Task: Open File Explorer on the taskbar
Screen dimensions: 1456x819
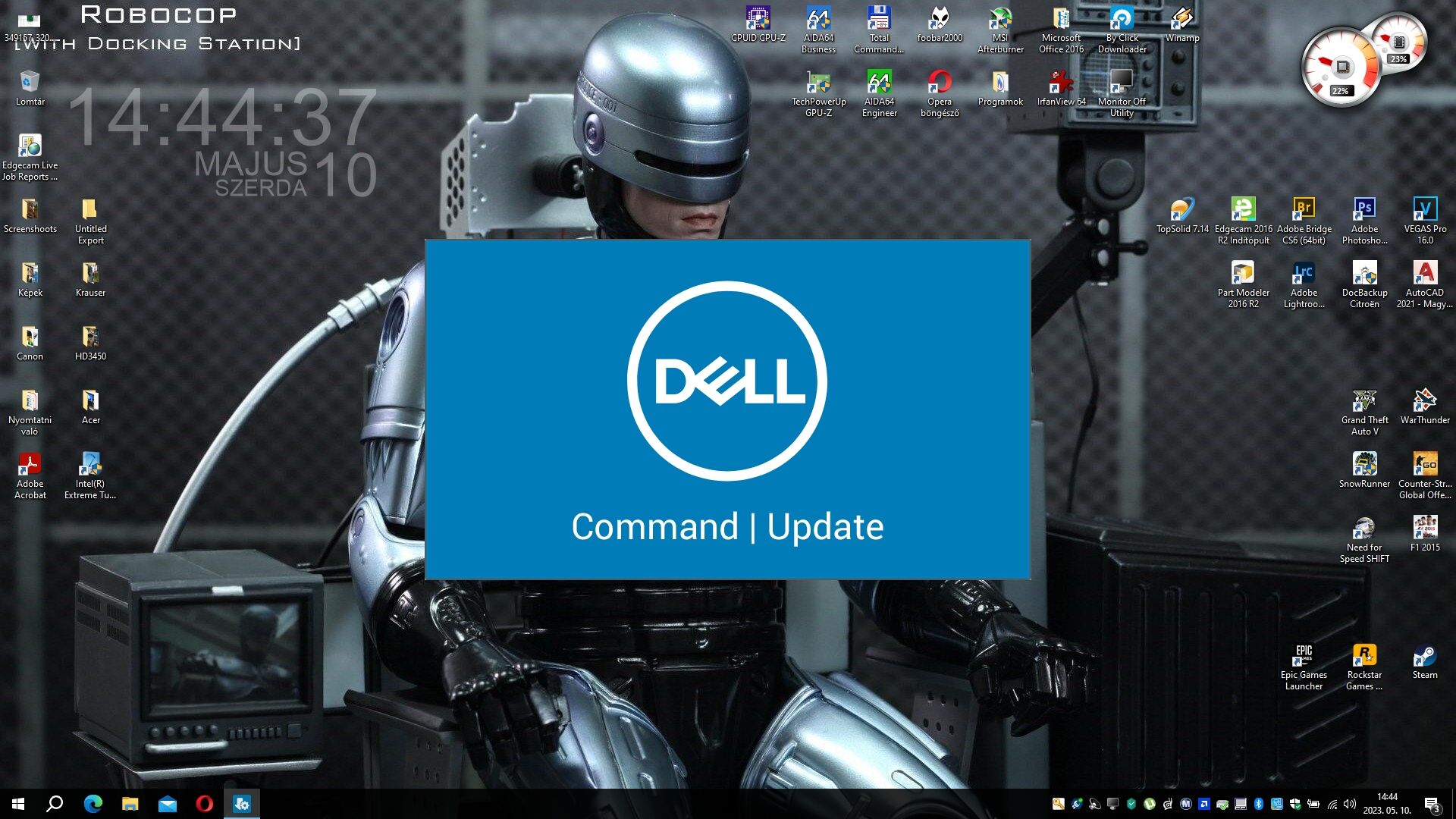Action: pos(130,804)
